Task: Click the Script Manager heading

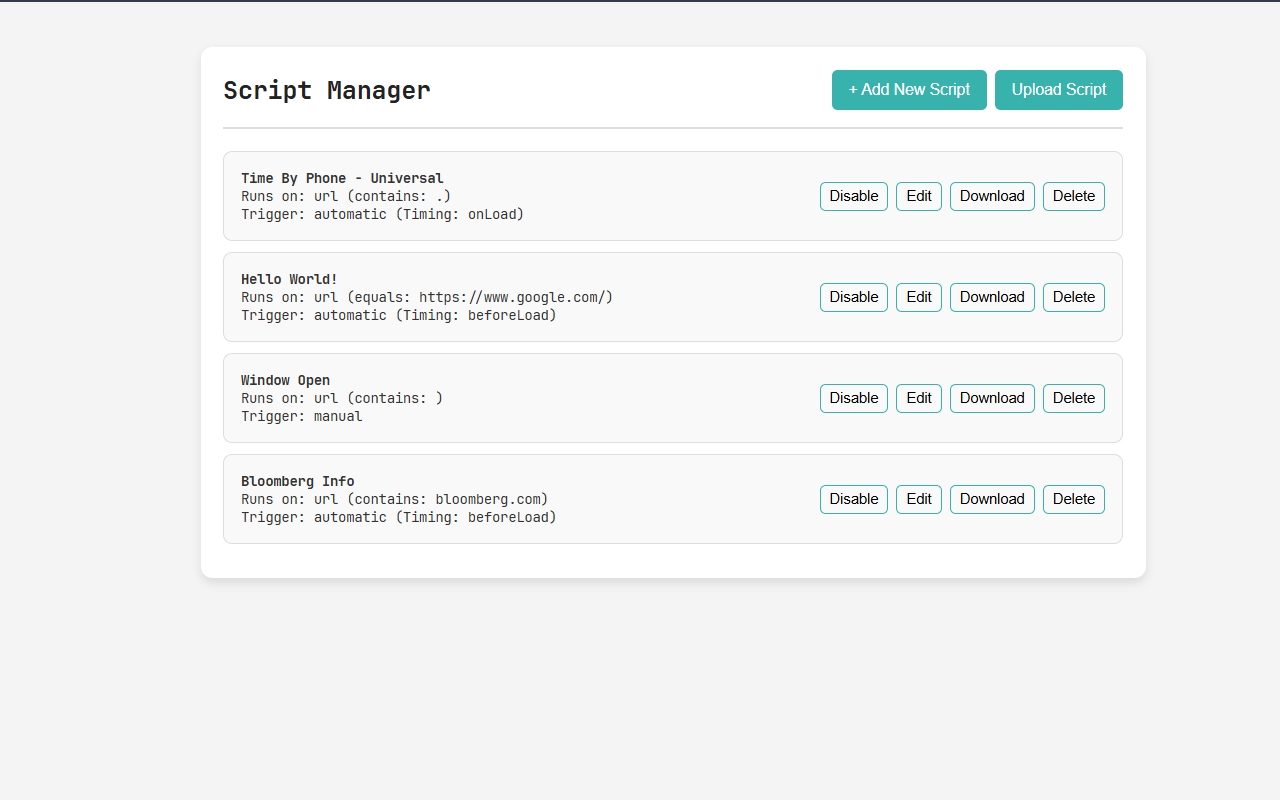Action: [326, 90]
